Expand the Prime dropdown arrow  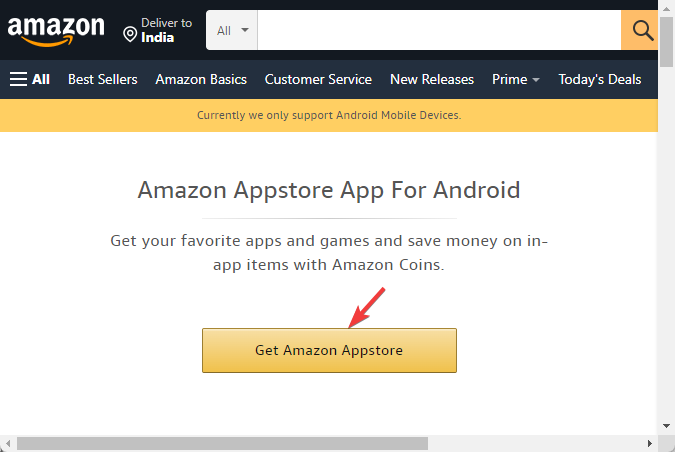536,80
